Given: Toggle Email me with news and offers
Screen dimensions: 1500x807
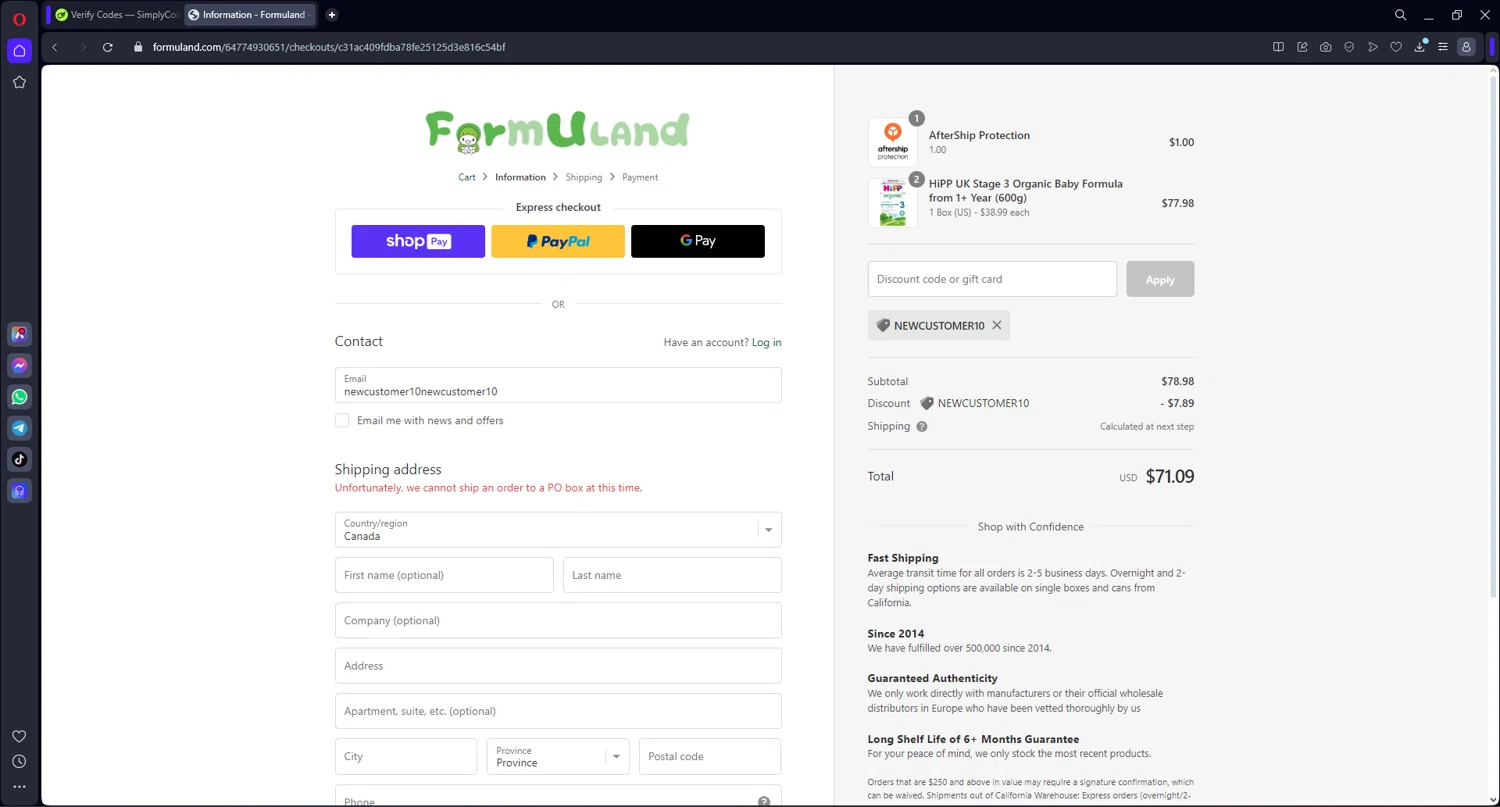Looking at the screenshot, I should point(342,420).
